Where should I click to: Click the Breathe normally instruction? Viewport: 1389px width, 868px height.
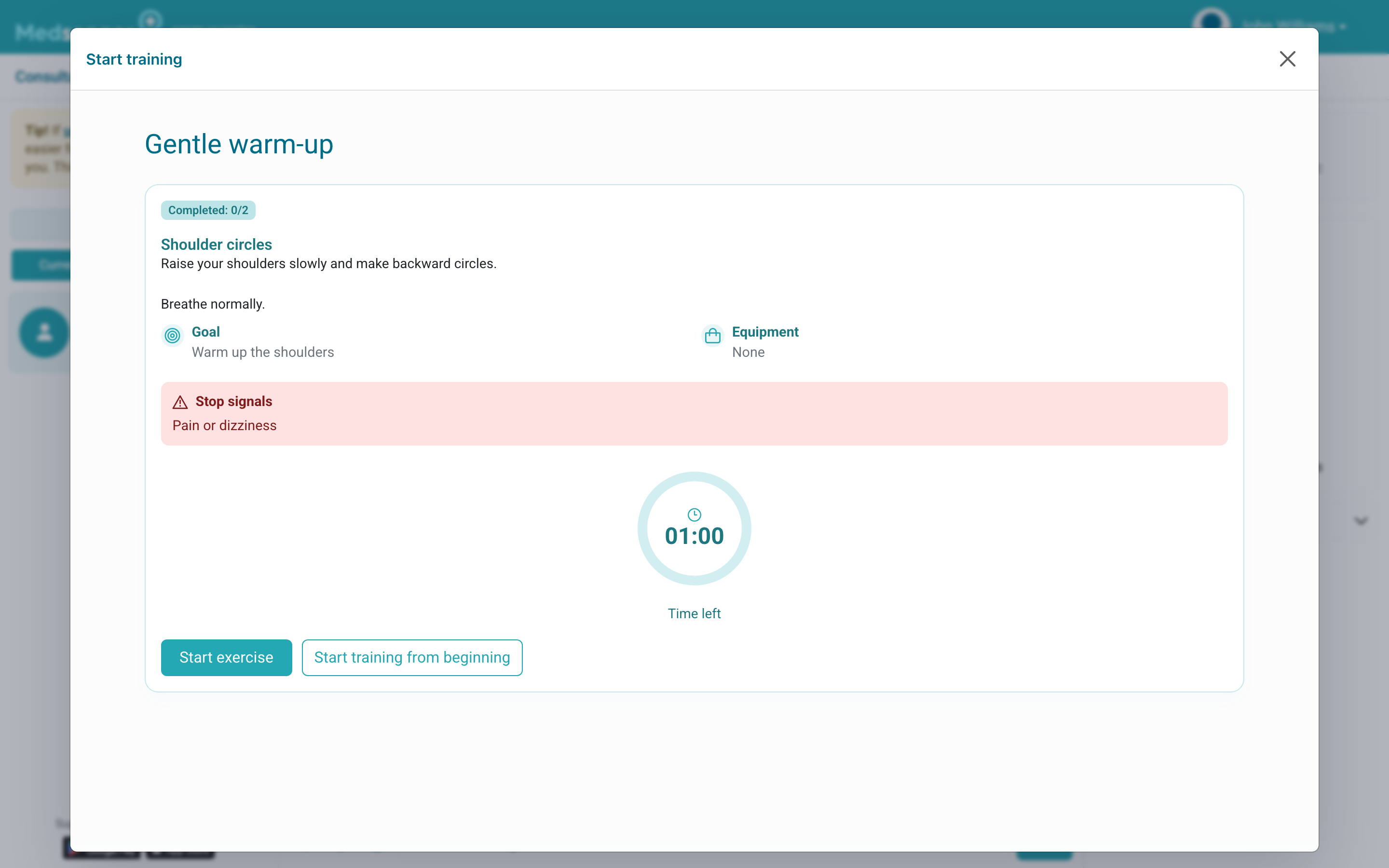pyautogui.click(x=213, y=304)
